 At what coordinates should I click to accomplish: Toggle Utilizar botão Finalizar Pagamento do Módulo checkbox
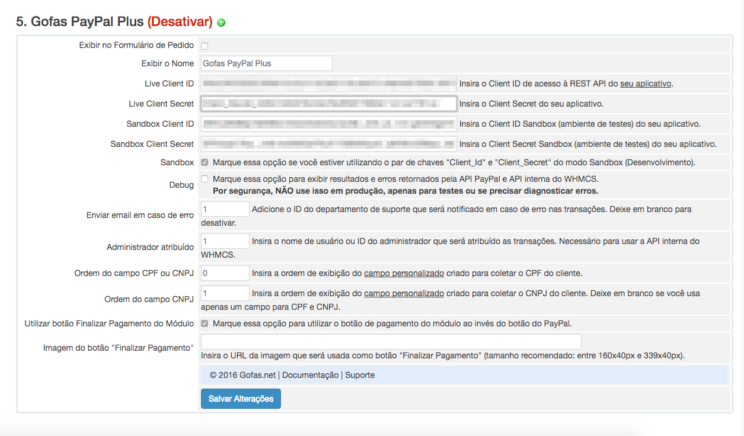(x=205, y=324)
